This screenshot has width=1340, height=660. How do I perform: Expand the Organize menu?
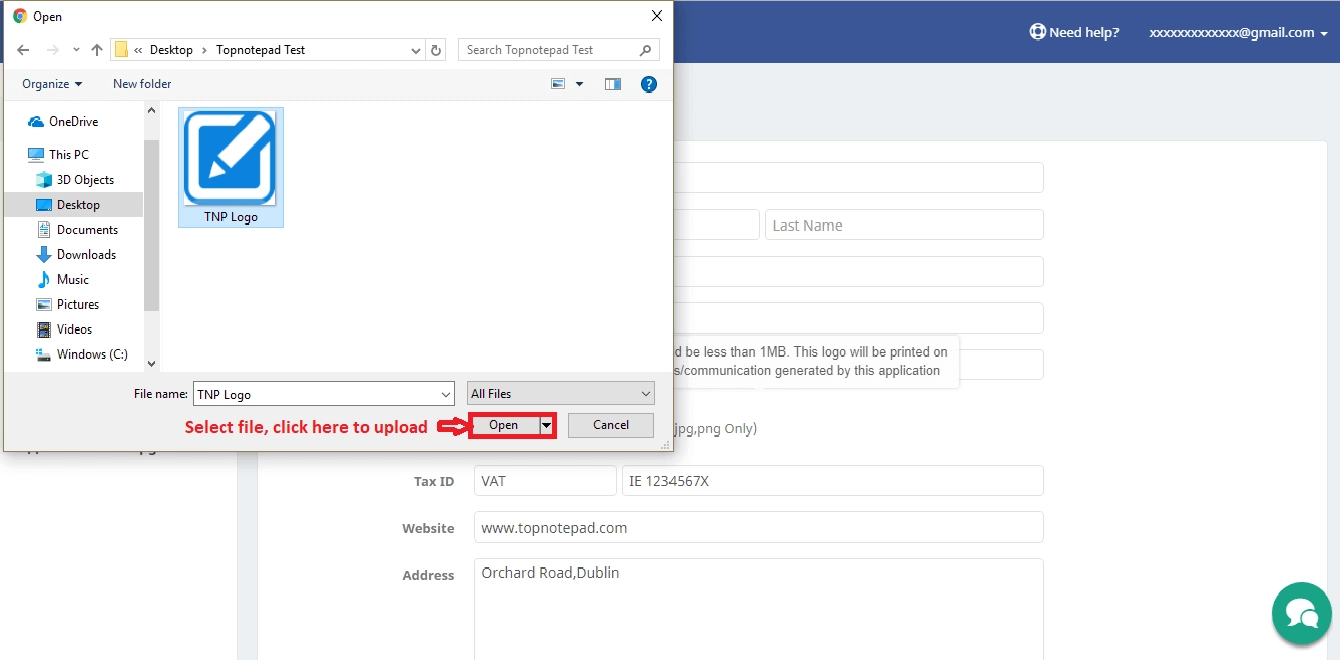52,84
